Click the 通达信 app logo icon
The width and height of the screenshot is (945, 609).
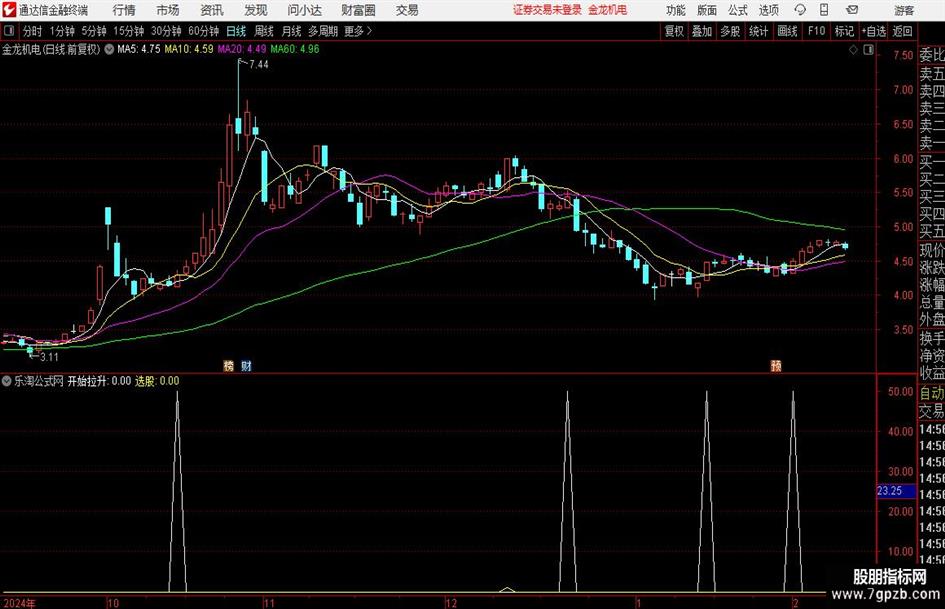(9, 10)
